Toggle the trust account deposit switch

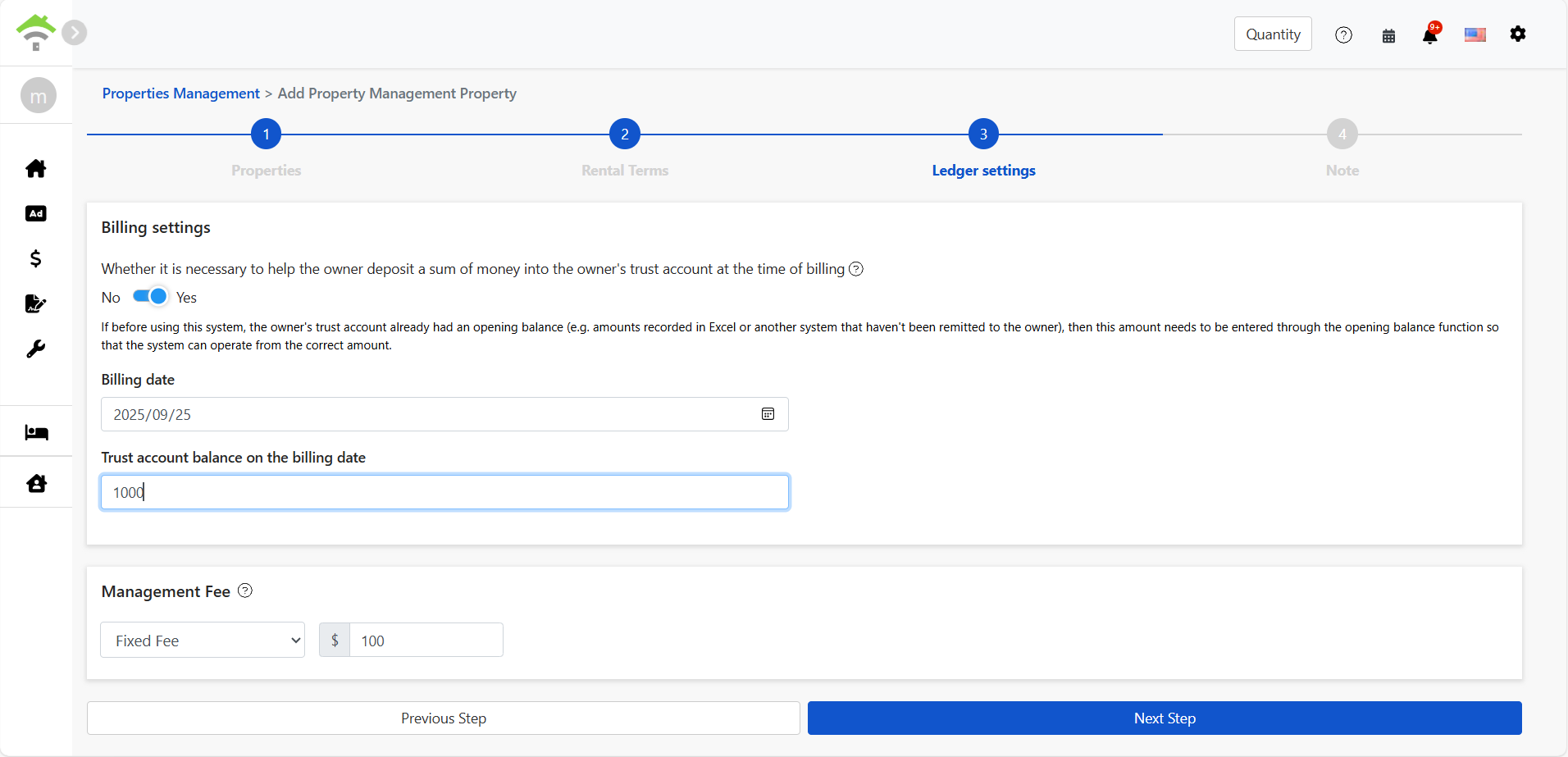(x=150, y=297)
